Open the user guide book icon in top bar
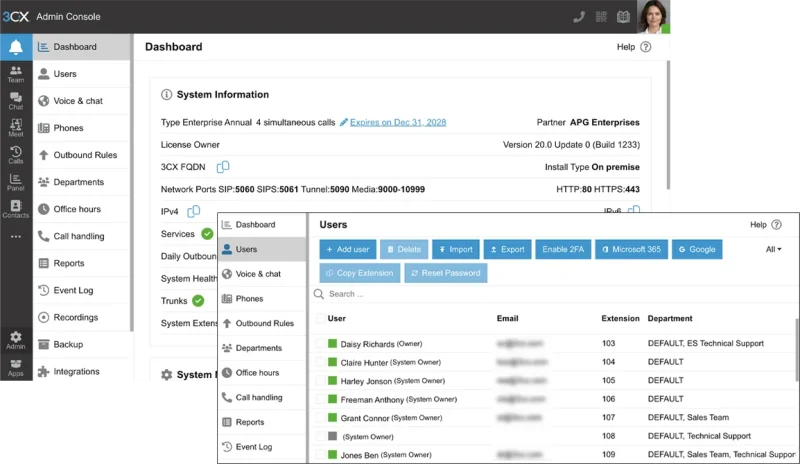The image size is (800, 464). pos(623,17)
